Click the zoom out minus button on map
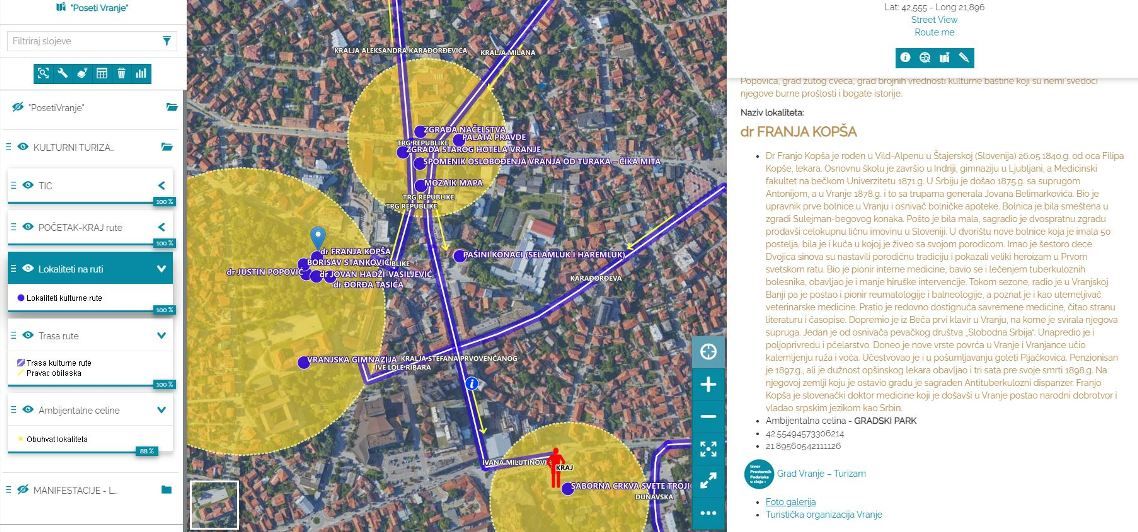 click(x=708, y=416)
